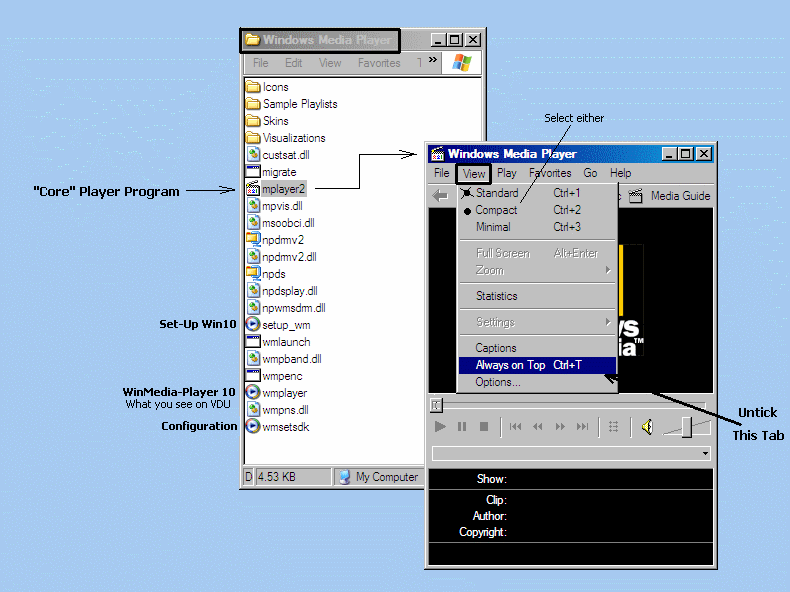Click the Preview playlist button
Viewport: 790px width, 592px height.
[x=613, y=427]
